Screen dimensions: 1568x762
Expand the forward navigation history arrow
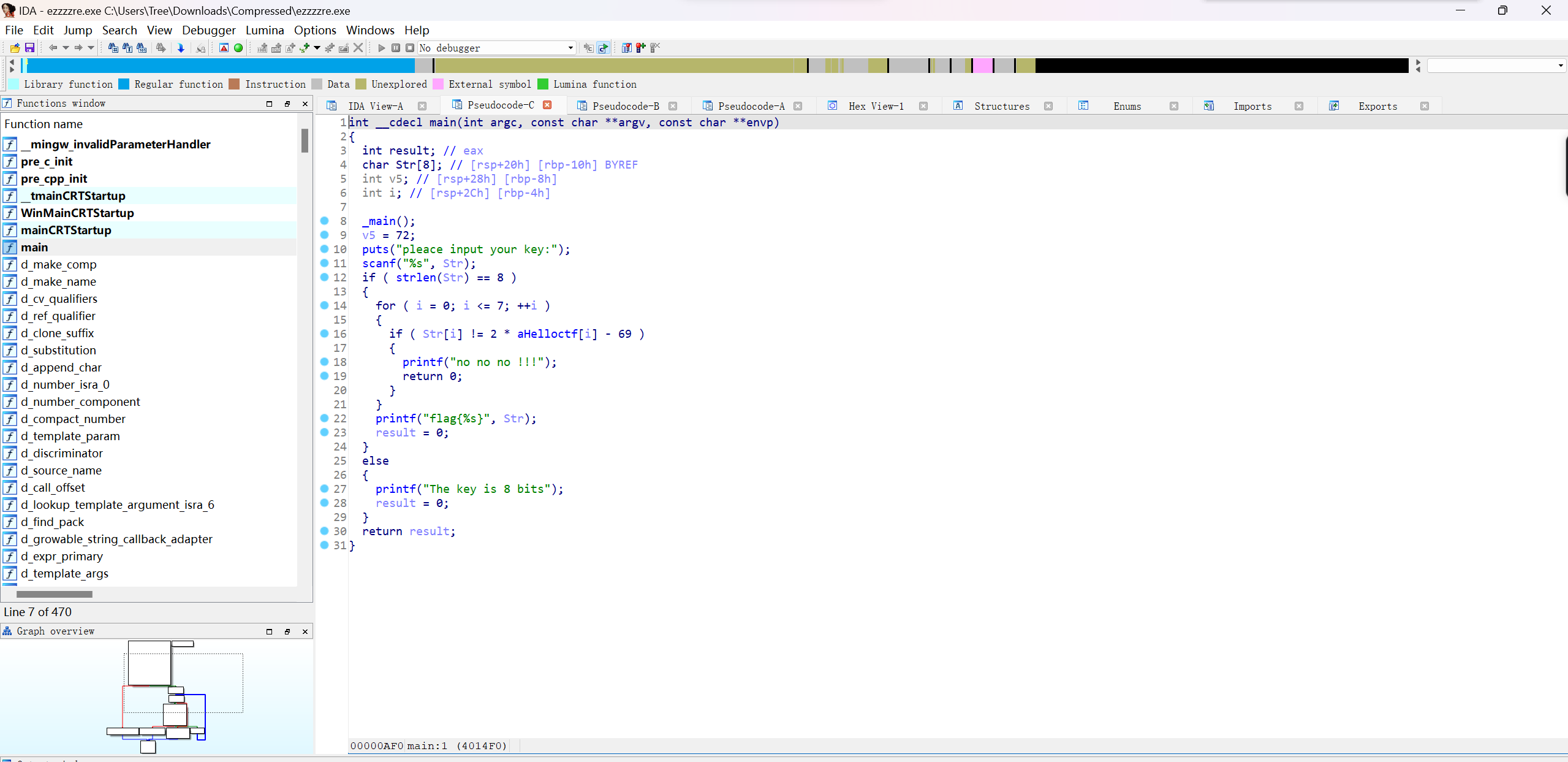[91, 48]
